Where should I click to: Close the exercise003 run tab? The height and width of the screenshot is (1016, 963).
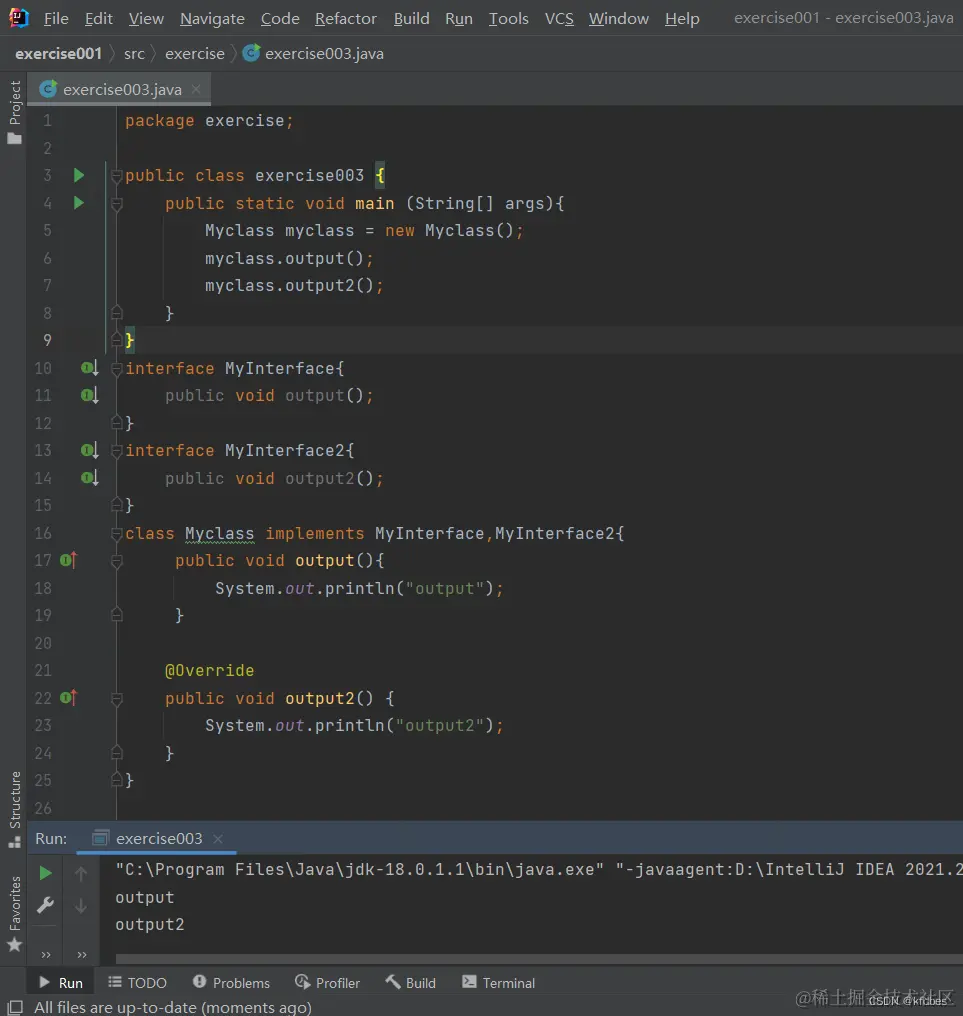pyautogui.click(x=218, y=838)
